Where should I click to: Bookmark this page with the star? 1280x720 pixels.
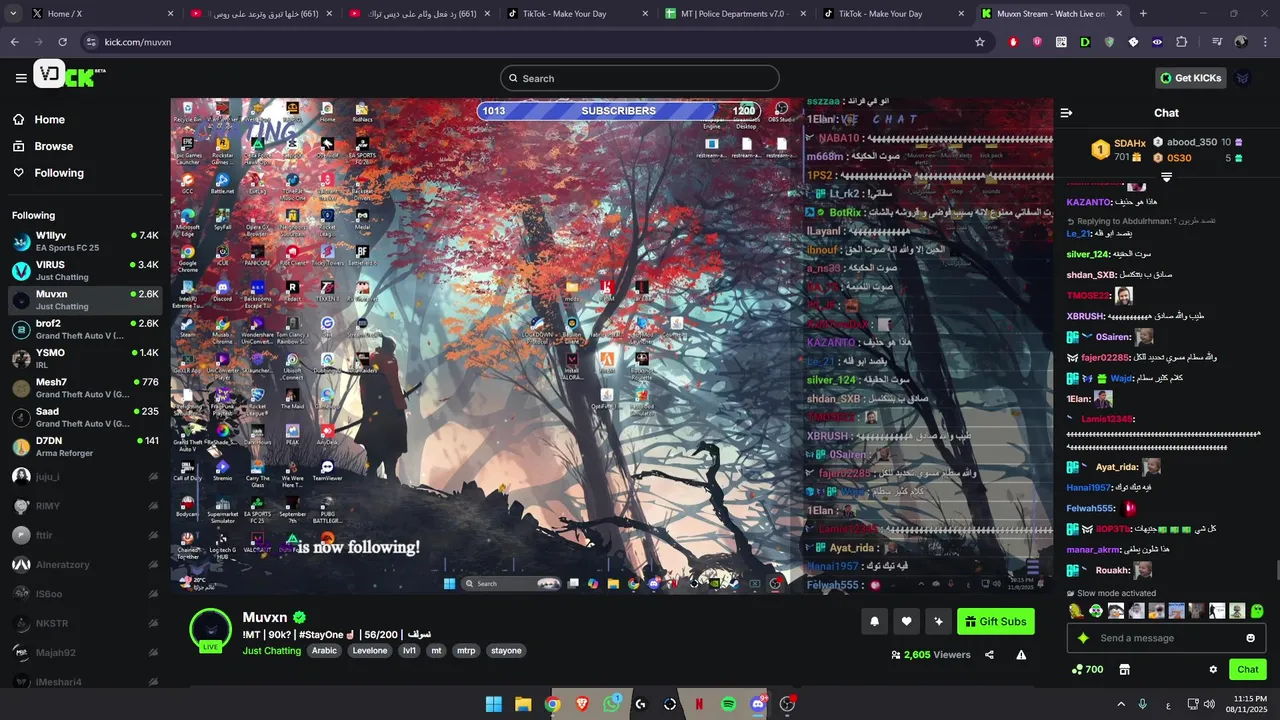point(980,42)
